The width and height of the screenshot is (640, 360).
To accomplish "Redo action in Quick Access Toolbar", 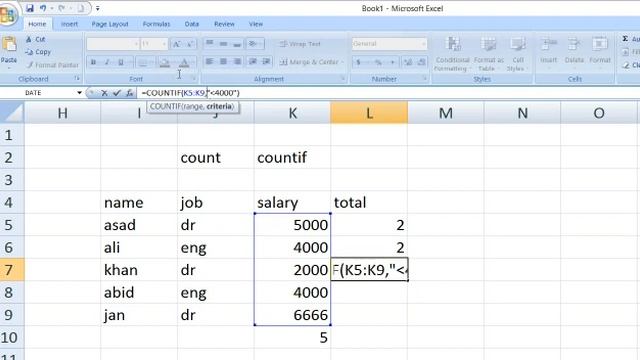I will [x=62, y=8].
